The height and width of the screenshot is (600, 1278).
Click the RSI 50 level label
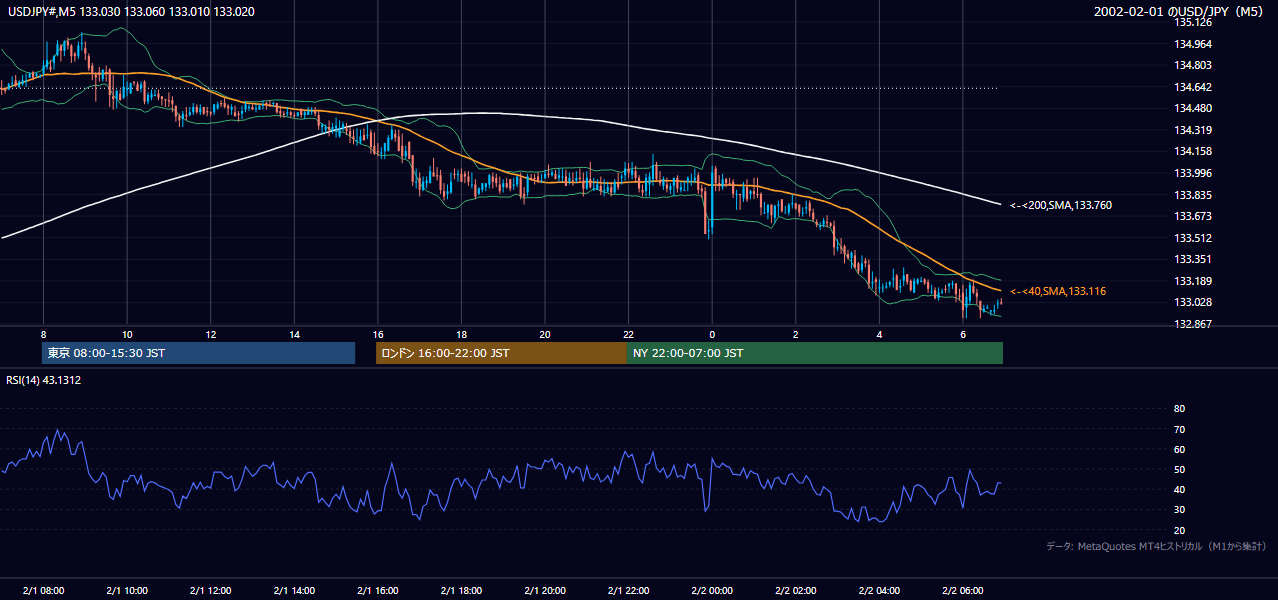[1180, 469]
